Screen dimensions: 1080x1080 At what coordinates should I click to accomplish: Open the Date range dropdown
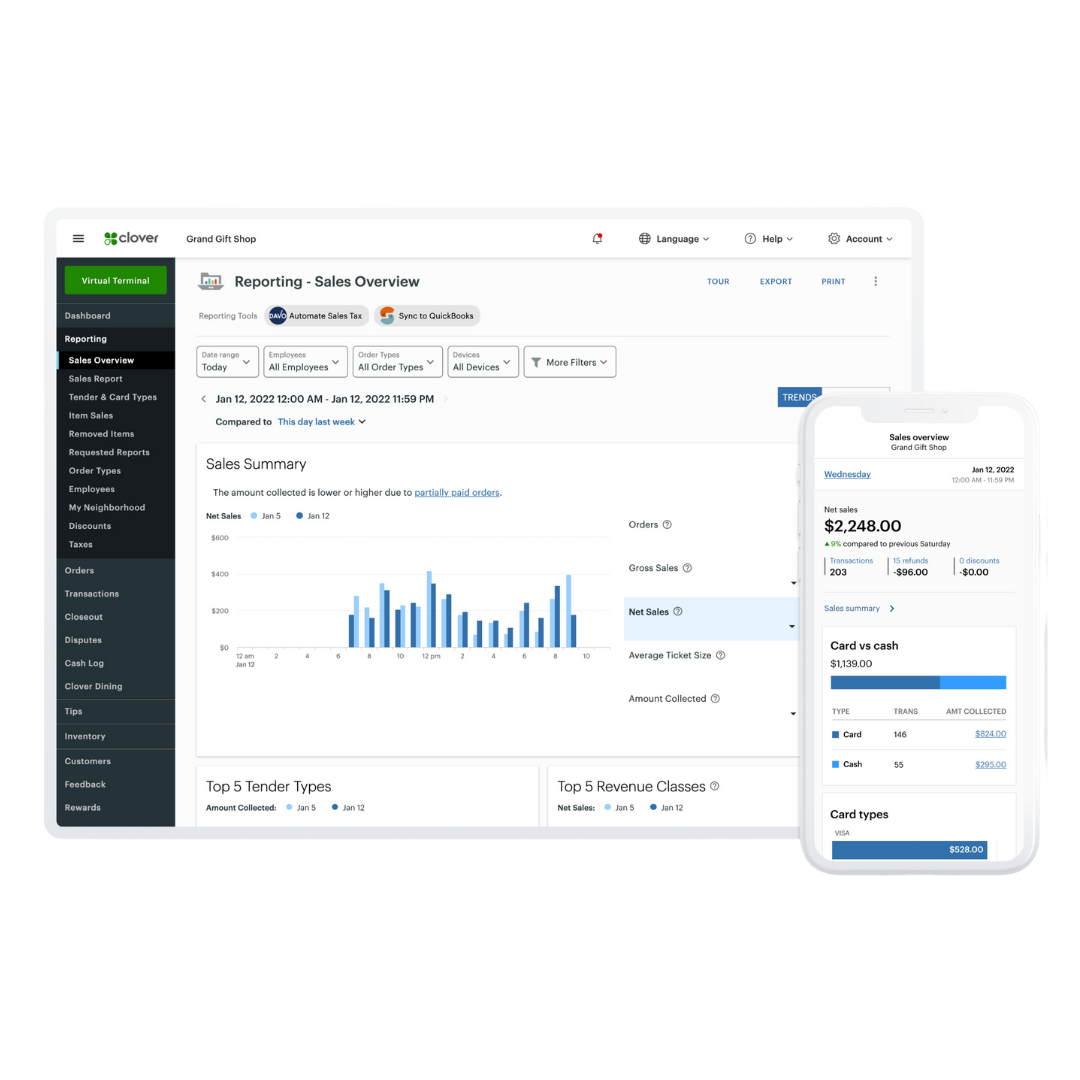click(x=227, y=362)
